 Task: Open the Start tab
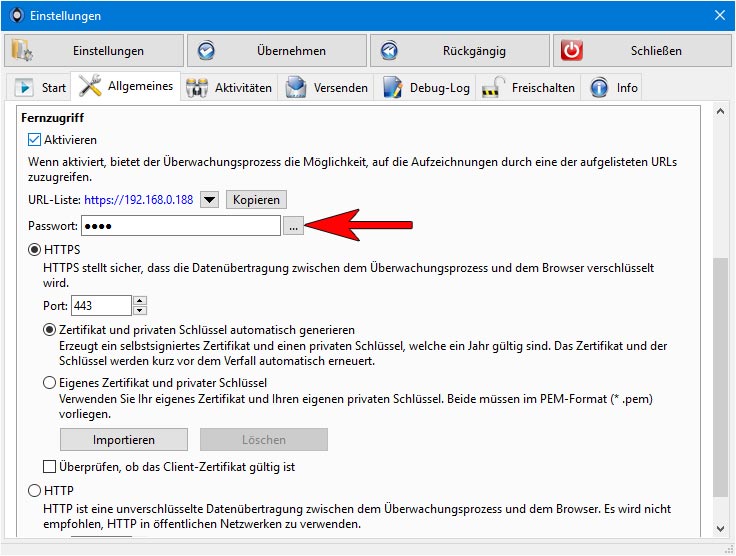(x=39, y=88)
